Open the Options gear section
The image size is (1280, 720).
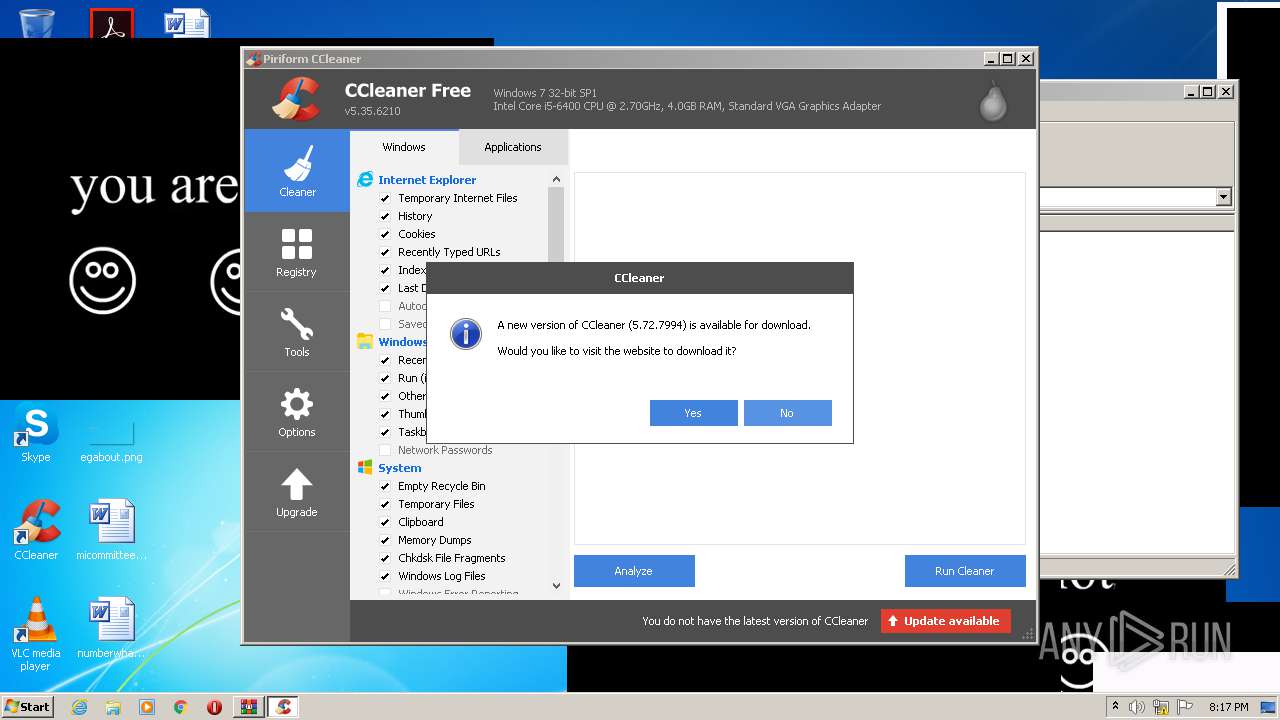coord(297,411)
